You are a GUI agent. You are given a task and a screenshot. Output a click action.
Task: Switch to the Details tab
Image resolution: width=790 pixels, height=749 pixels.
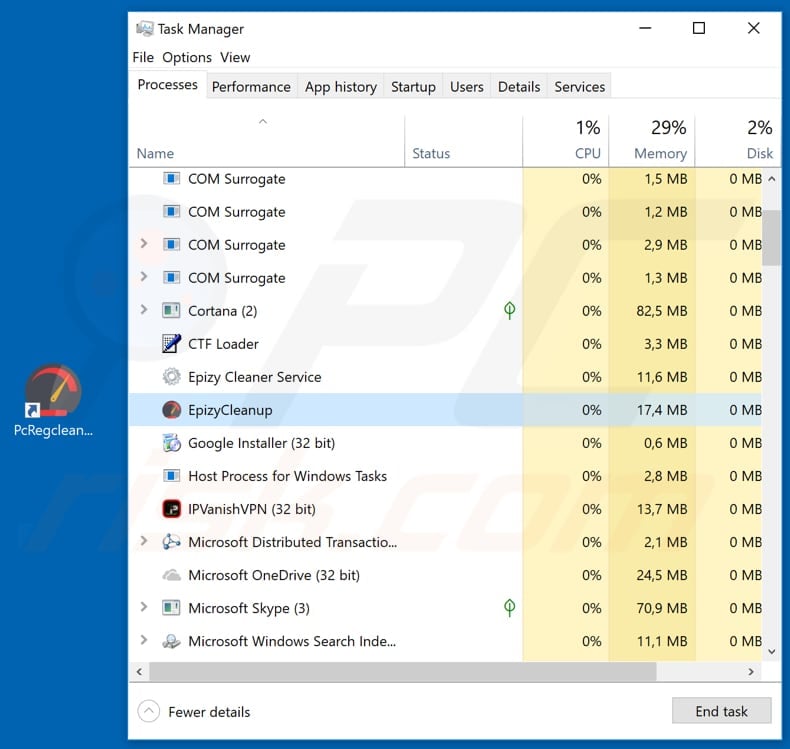click(519, 87)
